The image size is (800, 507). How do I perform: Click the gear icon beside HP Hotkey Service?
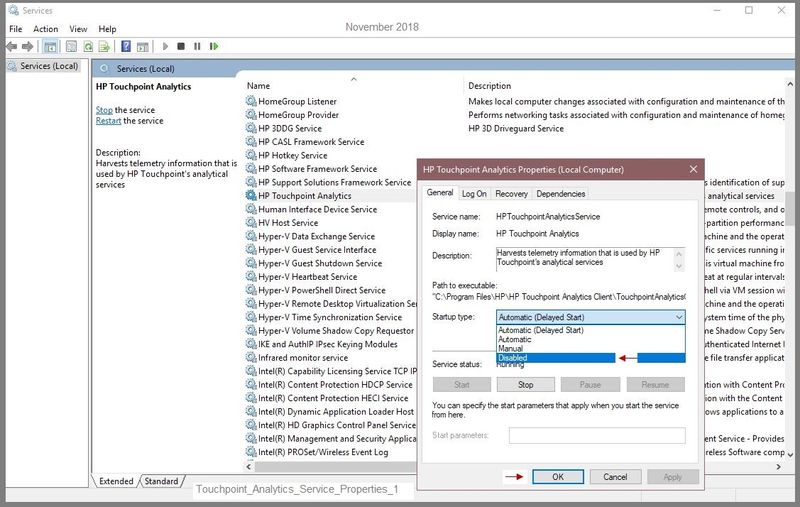click(x=251, y=155)
